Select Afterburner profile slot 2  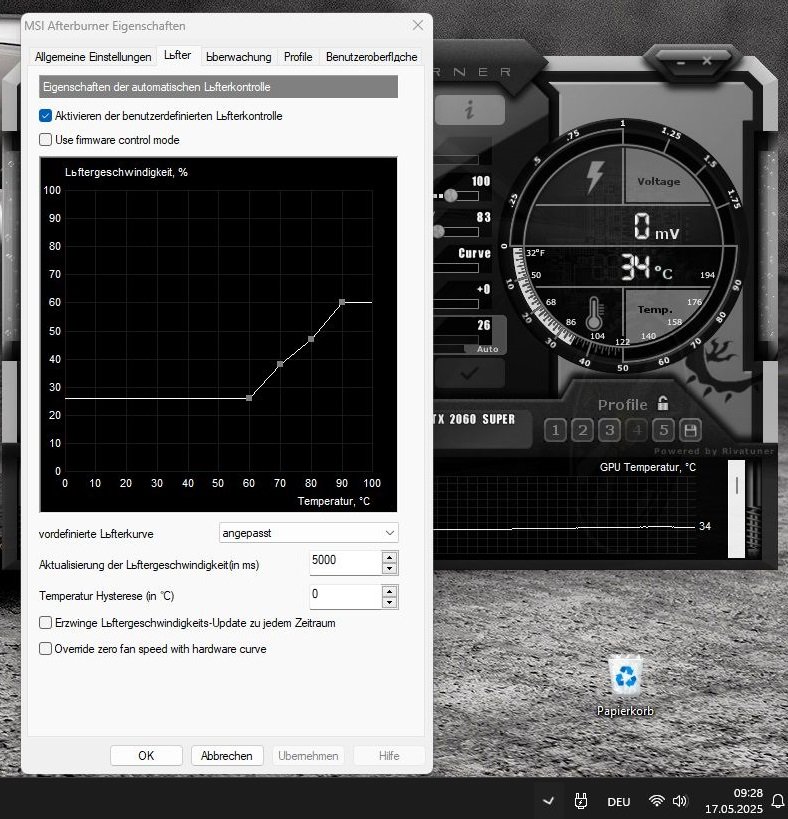tap(582, 430)
